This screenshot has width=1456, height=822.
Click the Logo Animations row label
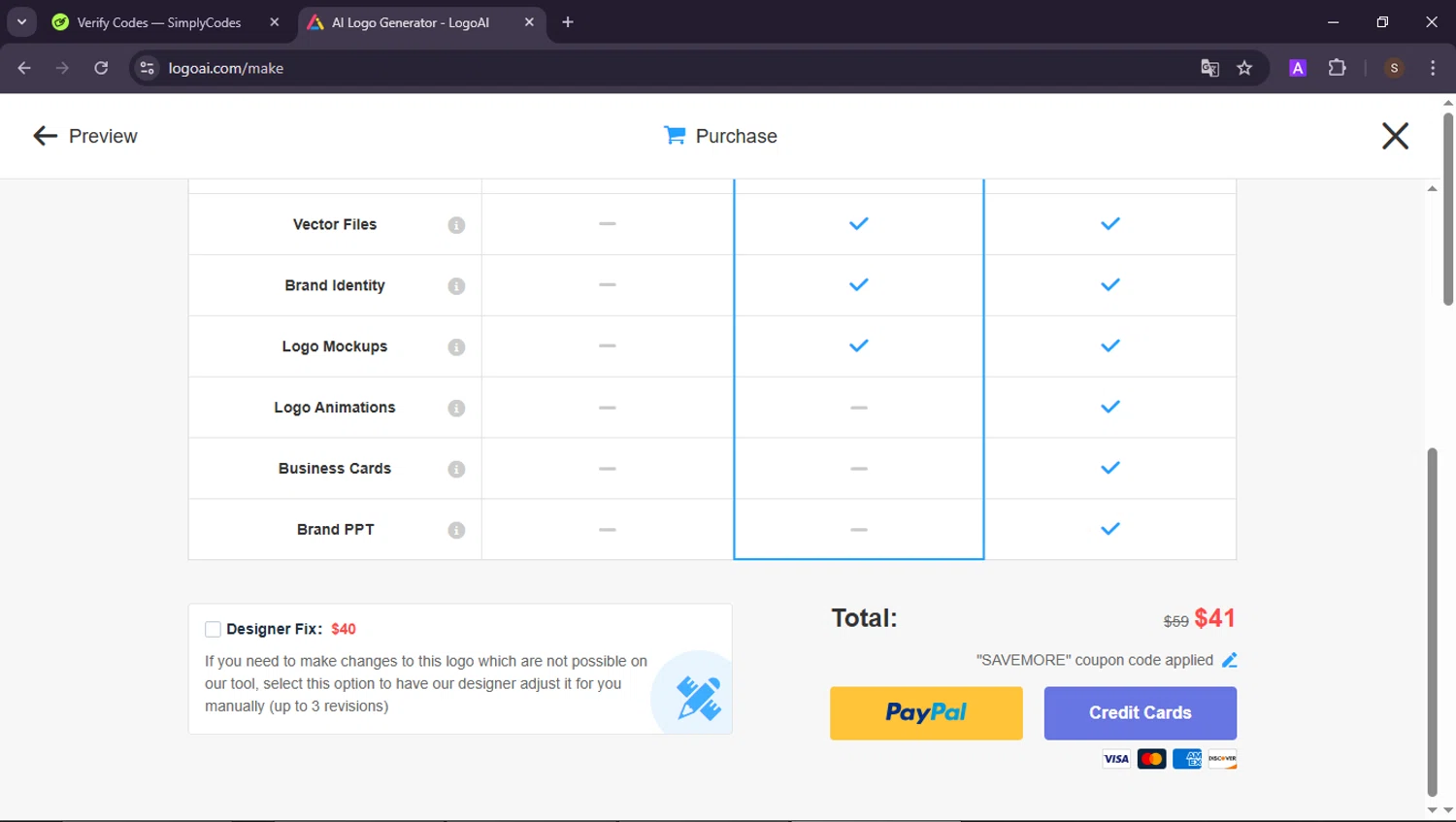[x=335, y=408]
